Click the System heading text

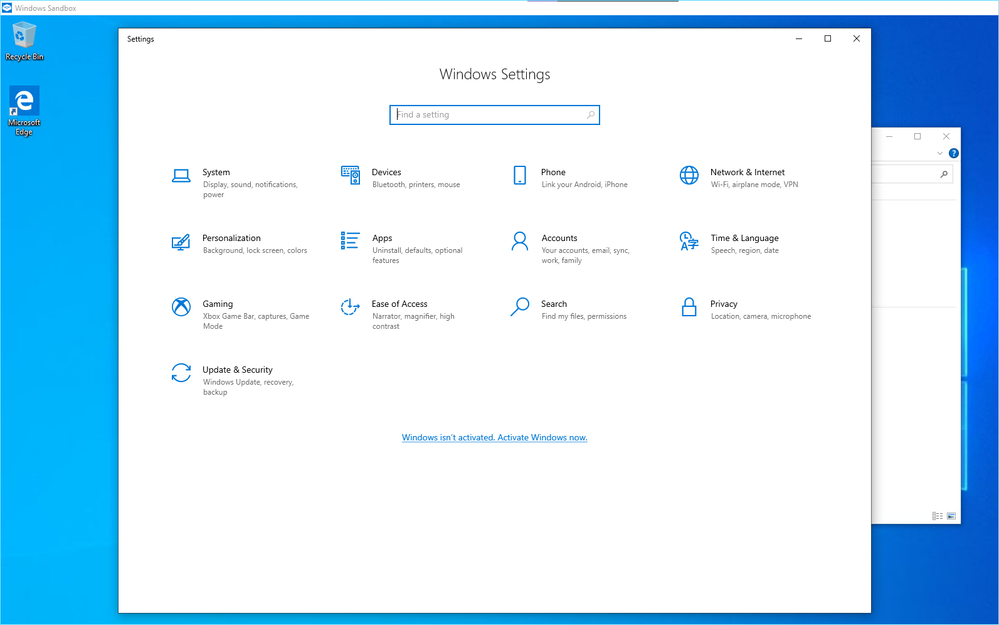click(x=216, y=172)
